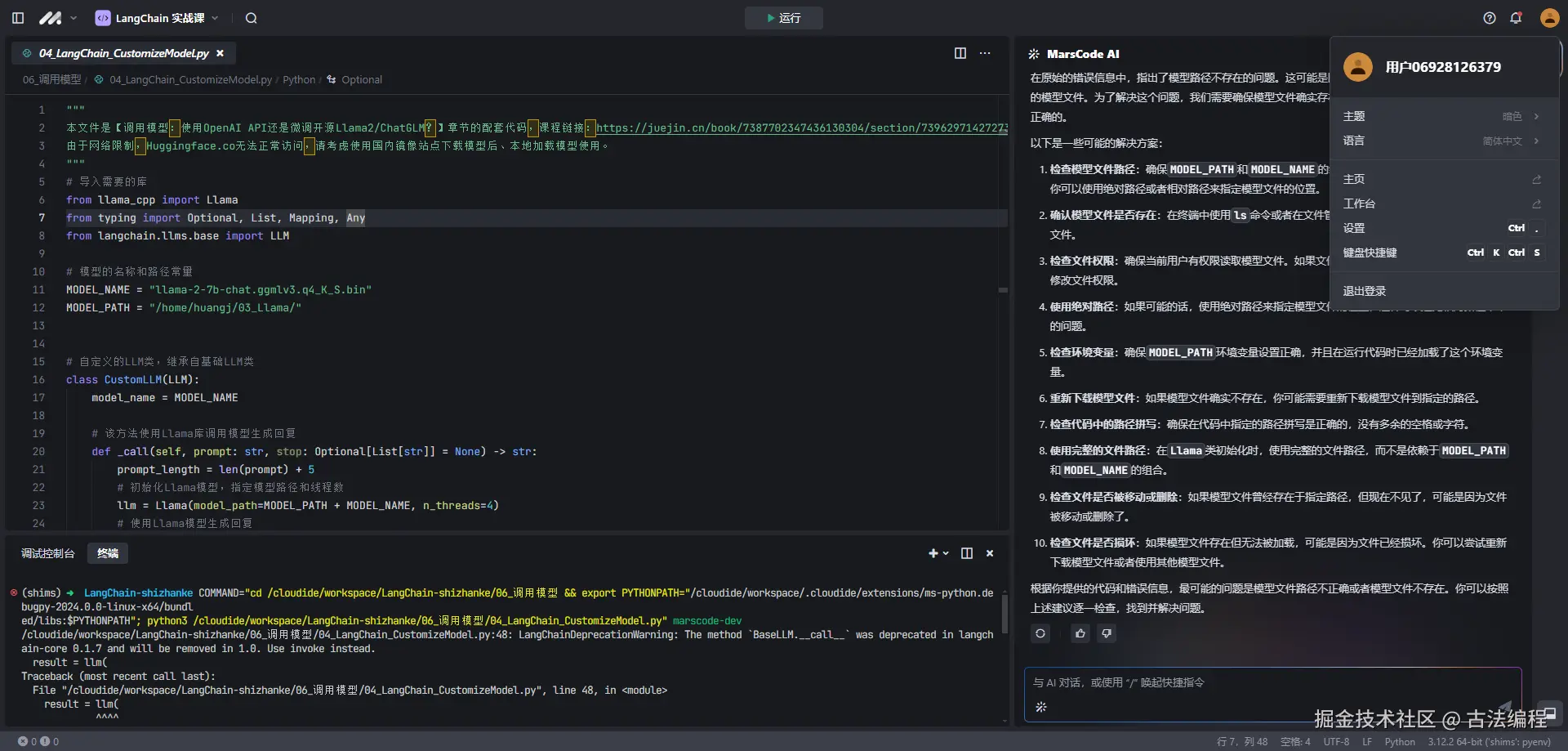Split the terminal panel
The height and width of the screenshot is (751, 1568).
[x=967, y=553]
